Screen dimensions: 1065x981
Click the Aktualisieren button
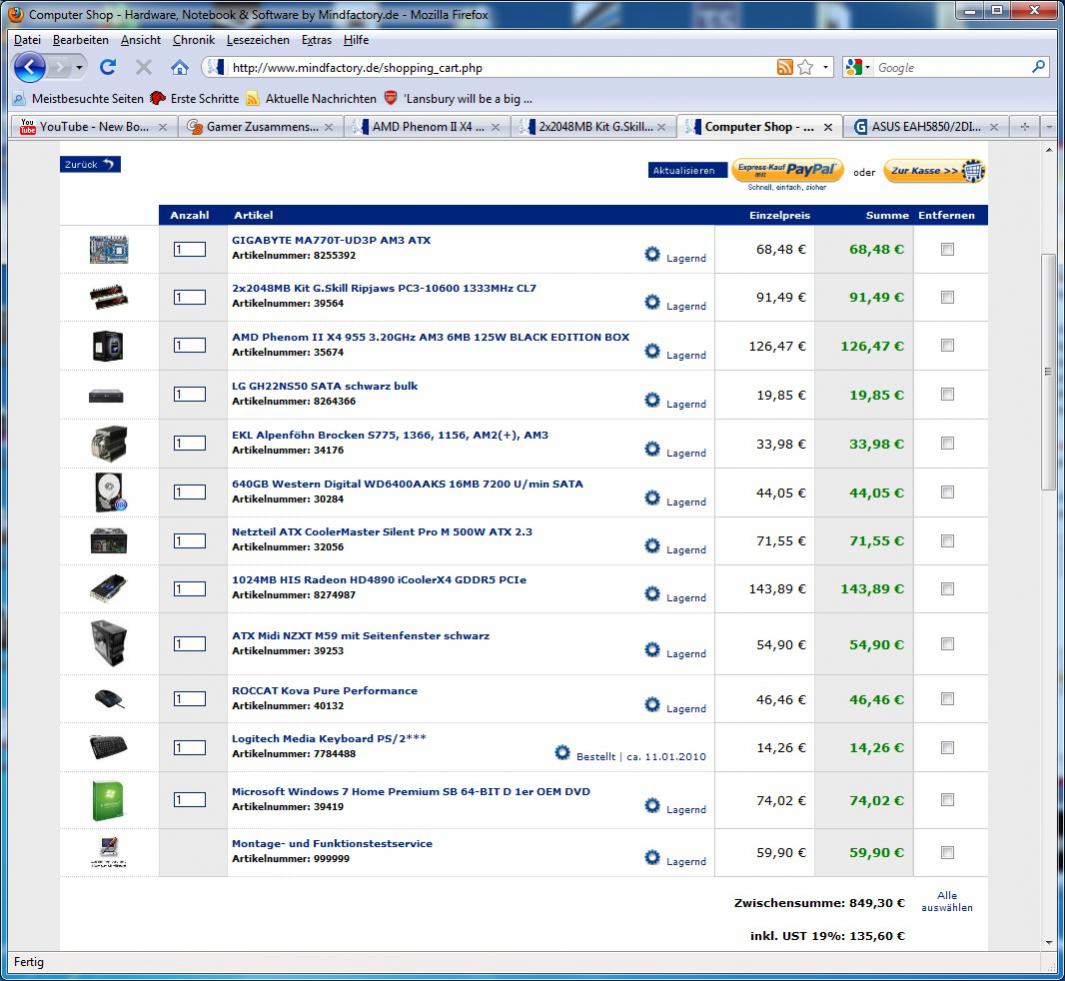687,171
